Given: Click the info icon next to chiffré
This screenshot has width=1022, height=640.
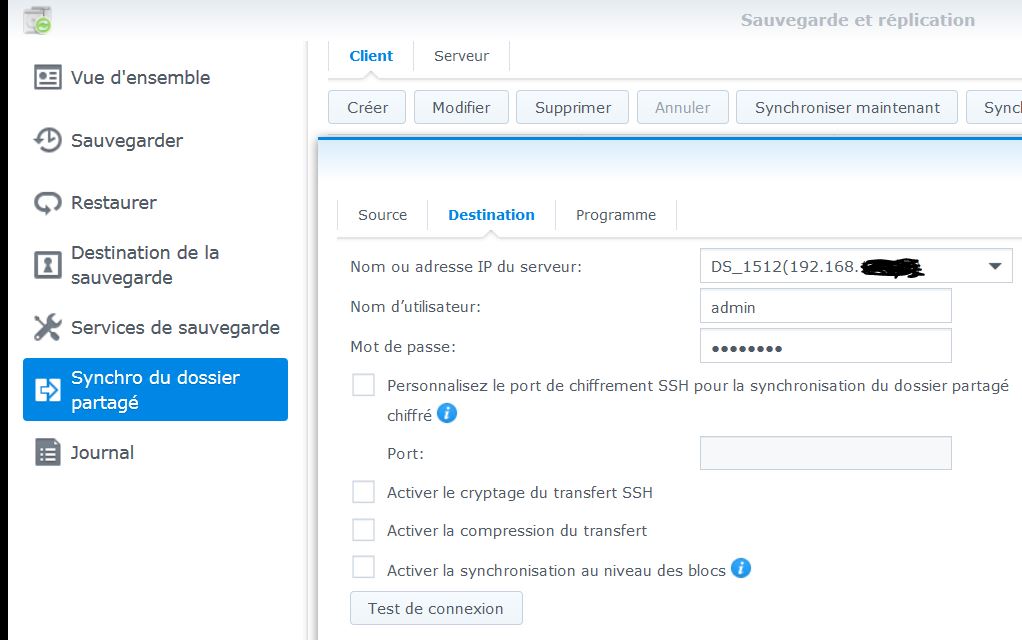Looking at the screenshot, I should coord(446,413).
